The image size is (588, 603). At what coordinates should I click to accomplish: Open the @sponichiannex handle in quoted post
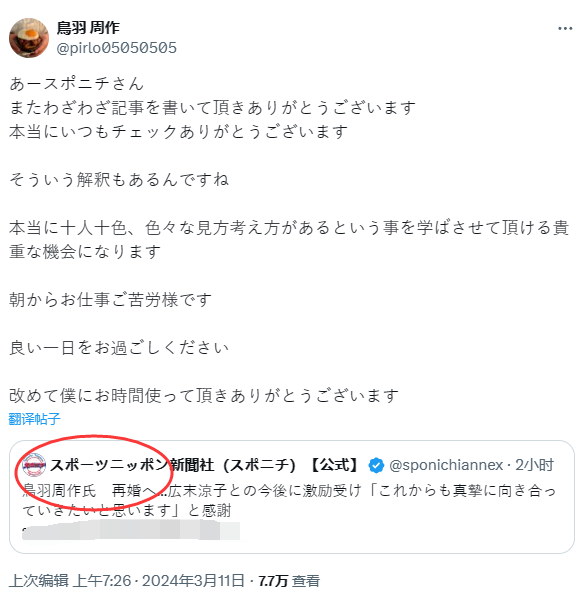pos(446,465)
